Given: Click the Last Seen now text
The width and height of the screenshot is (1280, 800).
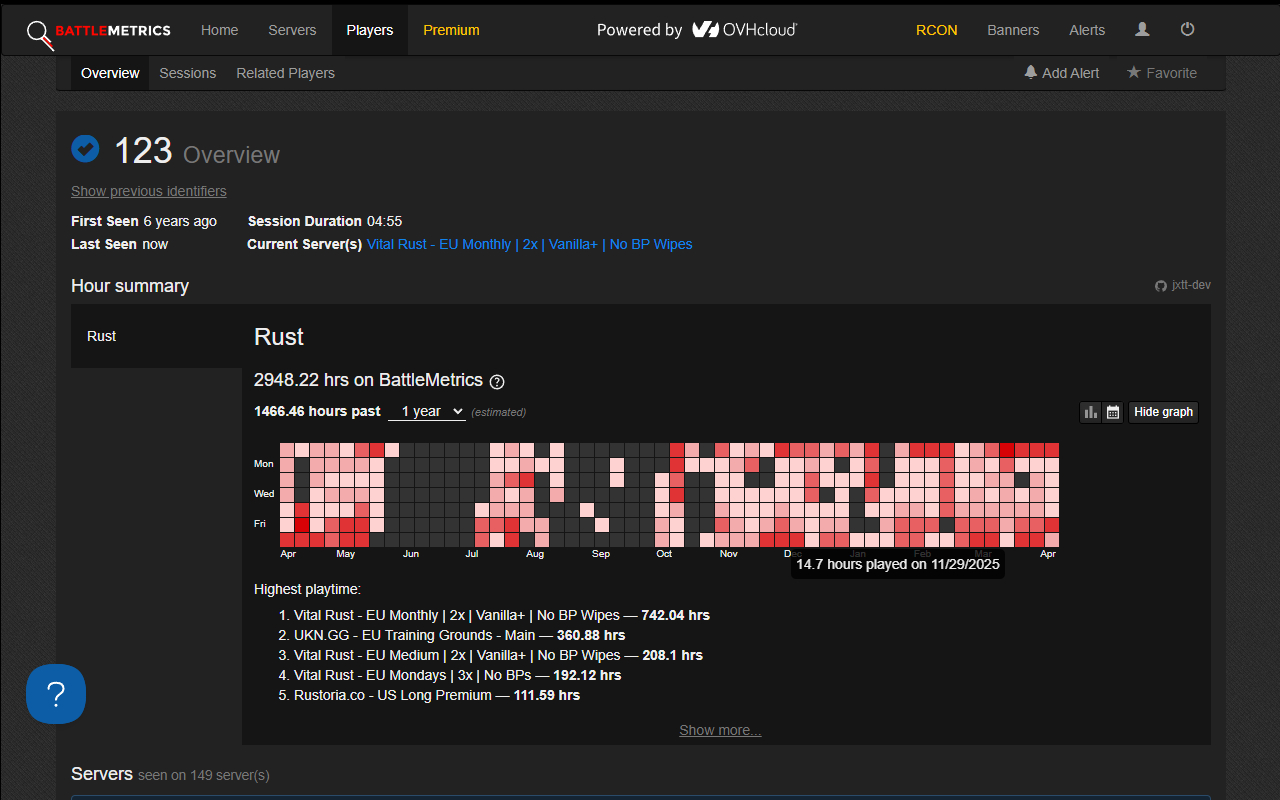Looking at the screenshot, I should [120, 244].
